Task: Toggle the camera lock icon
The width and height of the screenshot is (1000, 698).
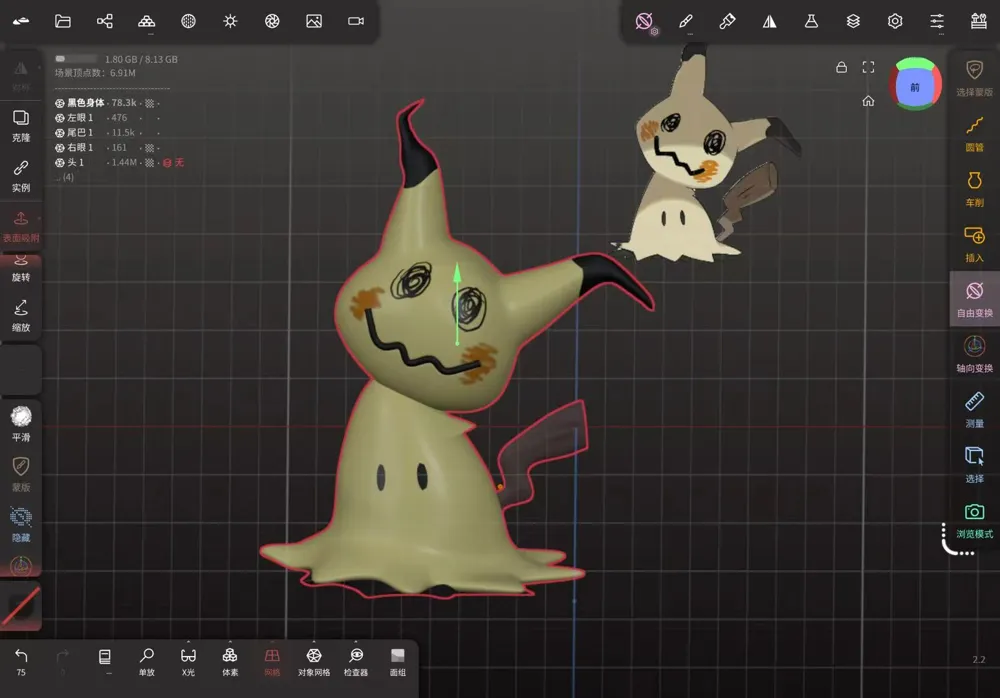Action: click(x=841, y=67)
